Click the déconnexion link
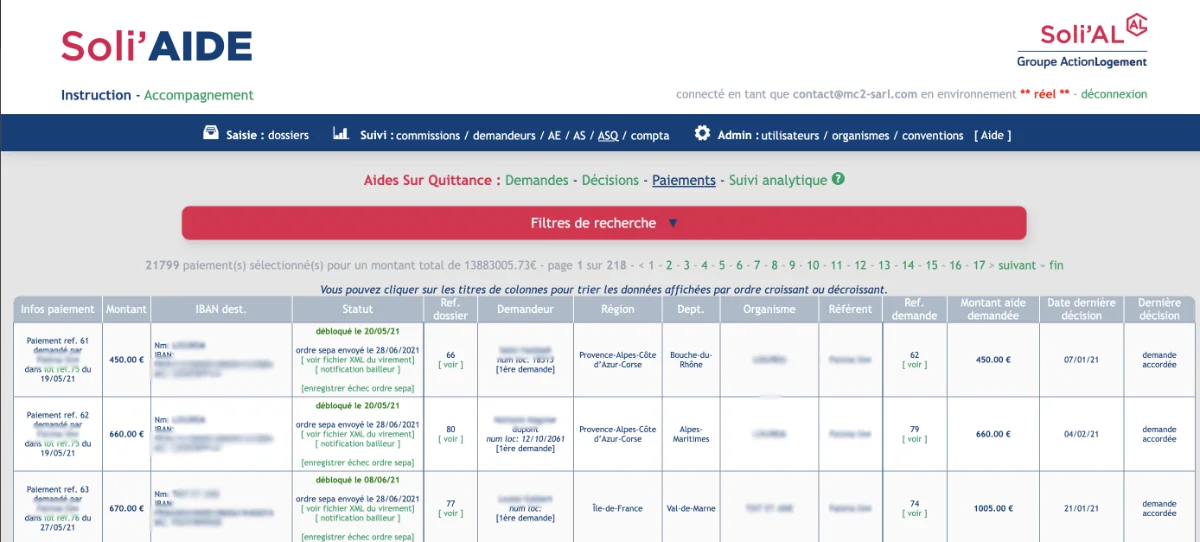Image resolution: width=1200 pixels, height=542 pixels. point(1113,95)
